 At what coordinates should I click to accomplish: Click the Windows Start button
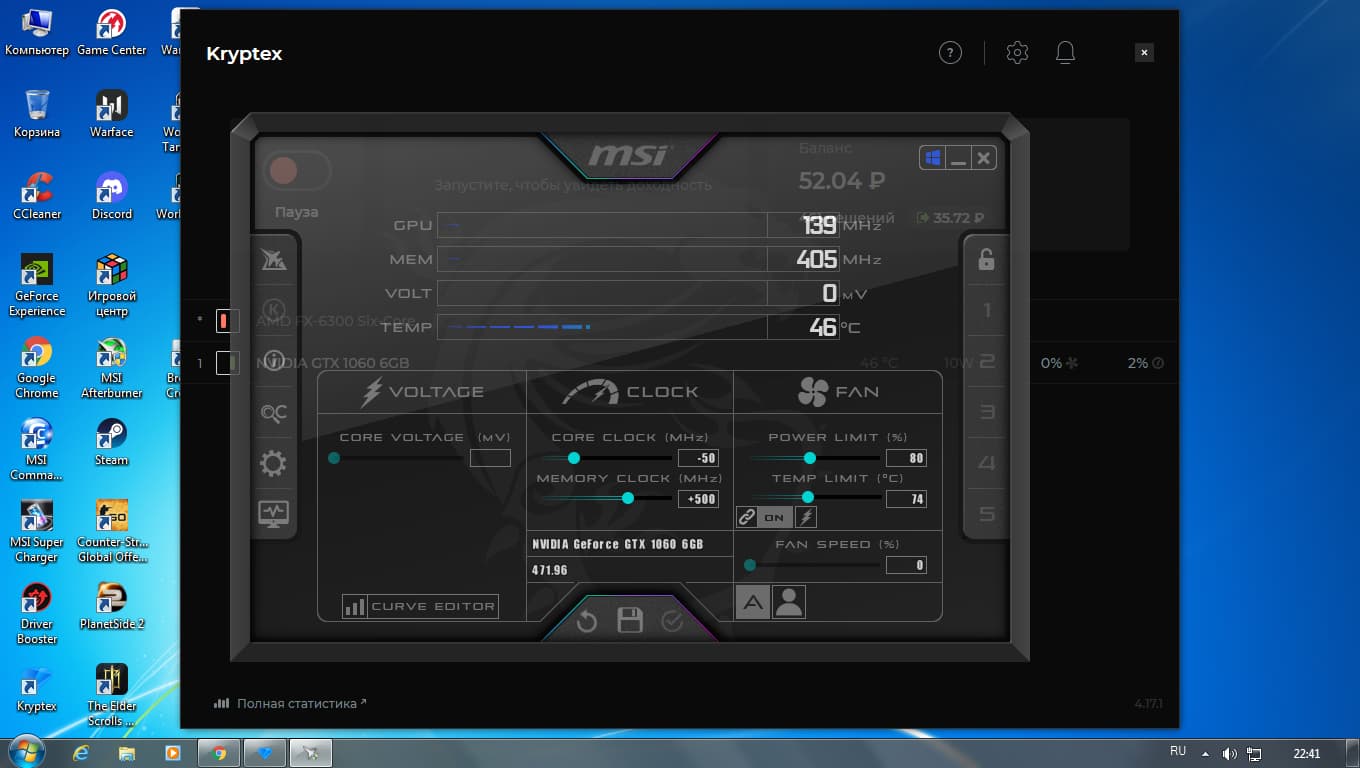(x=26, y=752)
